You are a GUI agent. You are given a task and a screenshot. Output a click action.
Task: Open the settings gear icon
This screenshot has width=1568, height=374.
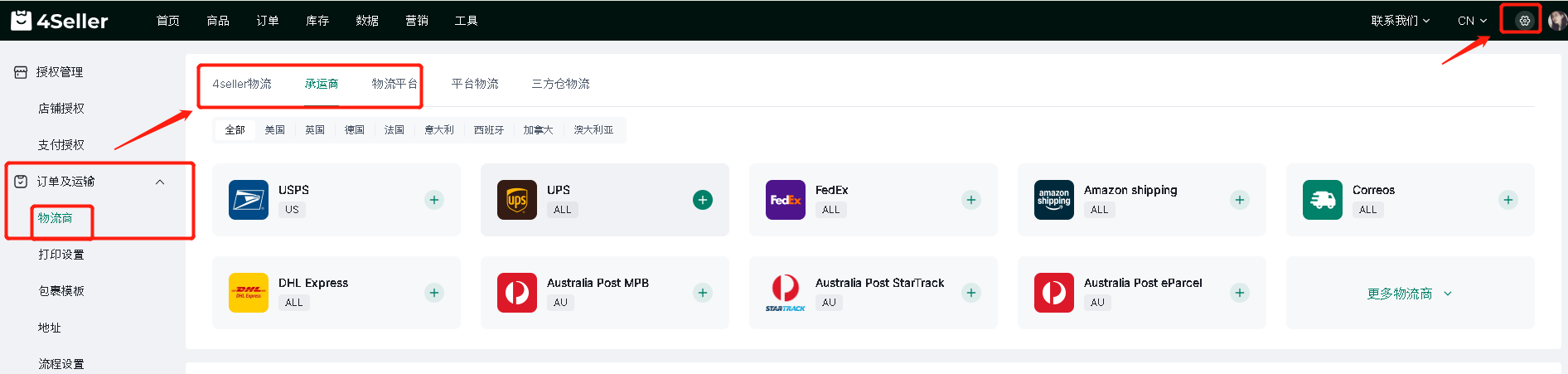1524,21
